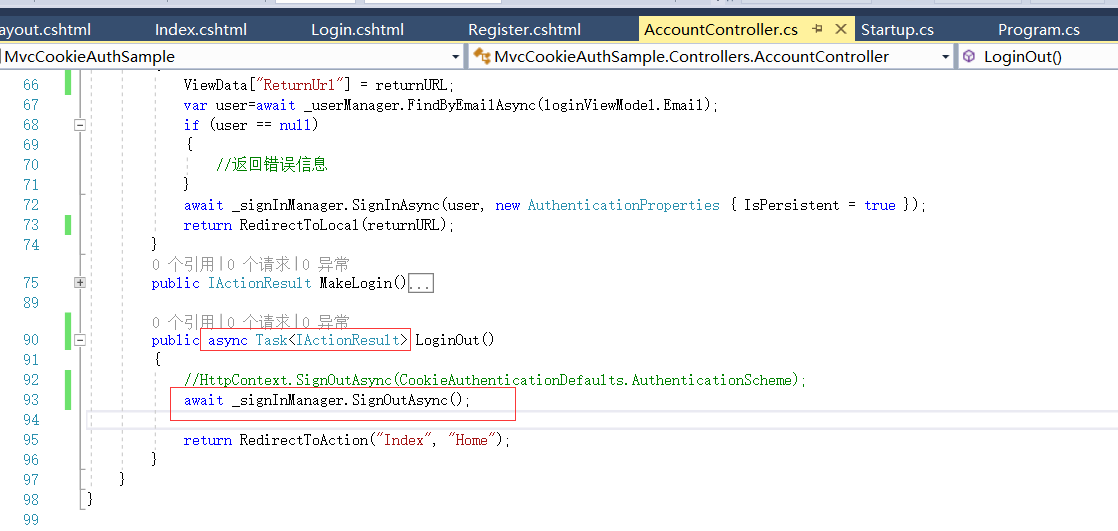
Task: Open the Startup.cs tab
Action: coord(897,30)
